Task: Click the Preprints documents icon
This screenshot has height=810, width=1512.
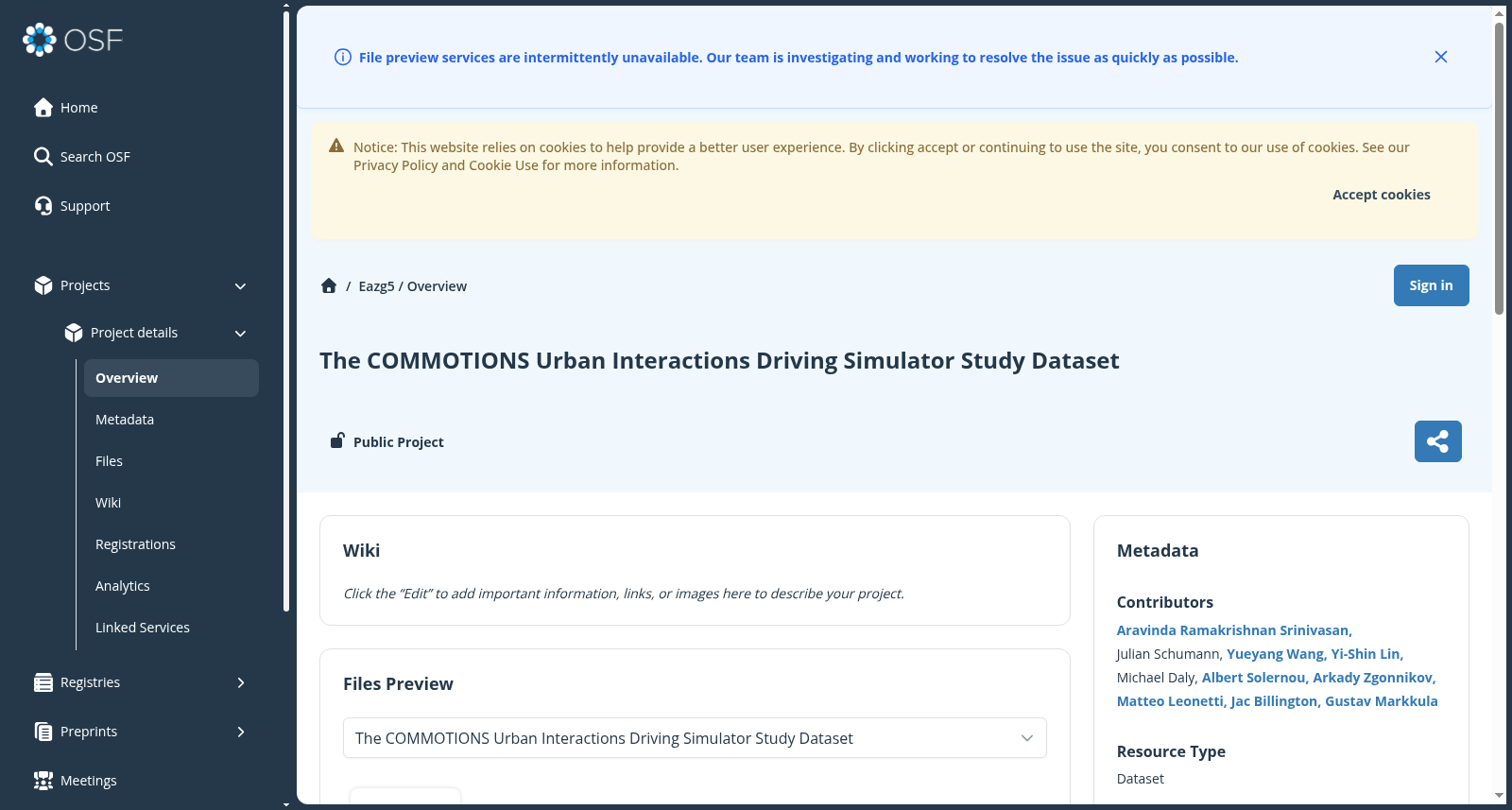Action: pos(43,732)
